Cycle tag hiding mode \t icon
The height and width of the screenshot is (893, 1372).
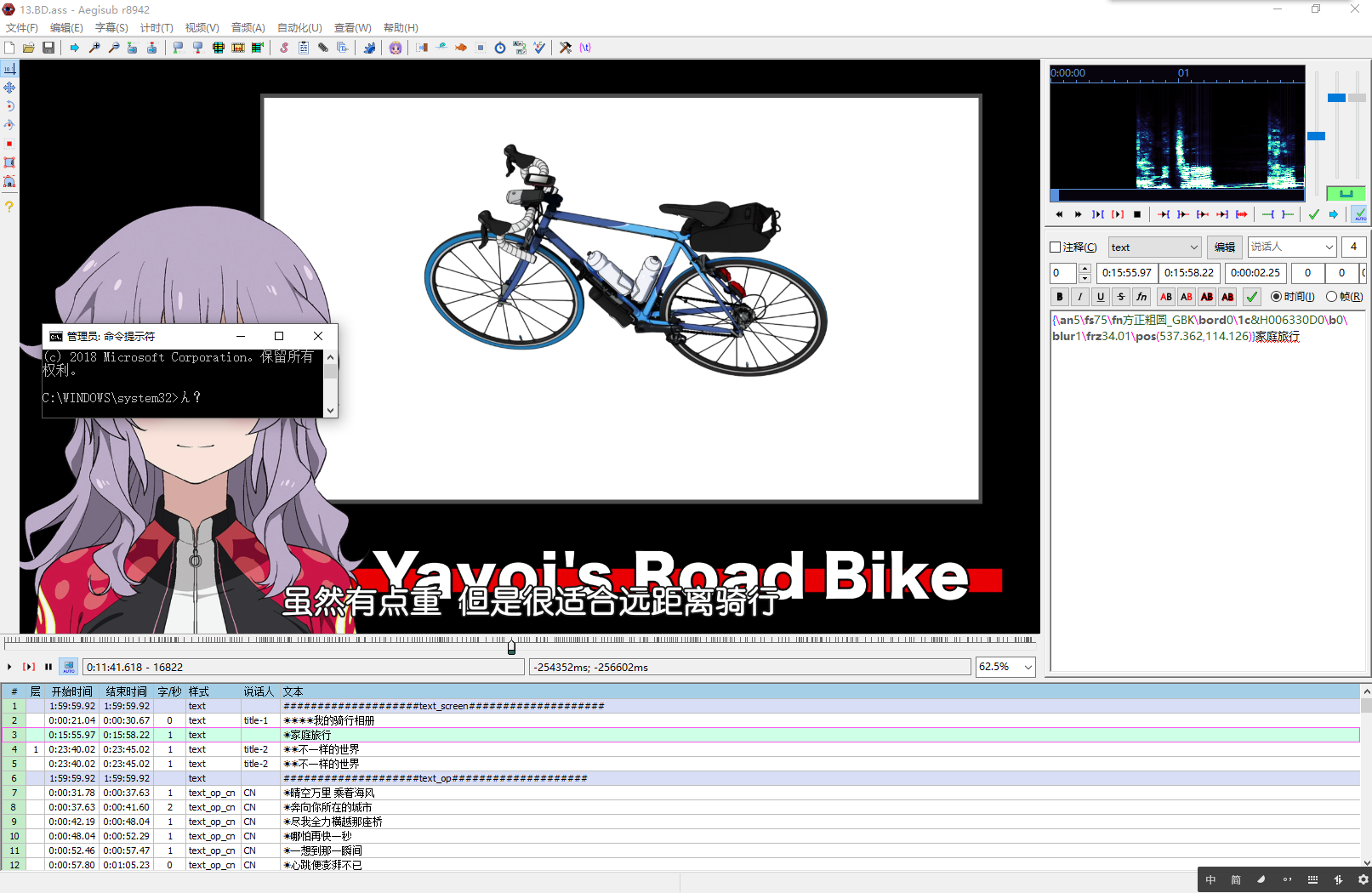[585, 48]
